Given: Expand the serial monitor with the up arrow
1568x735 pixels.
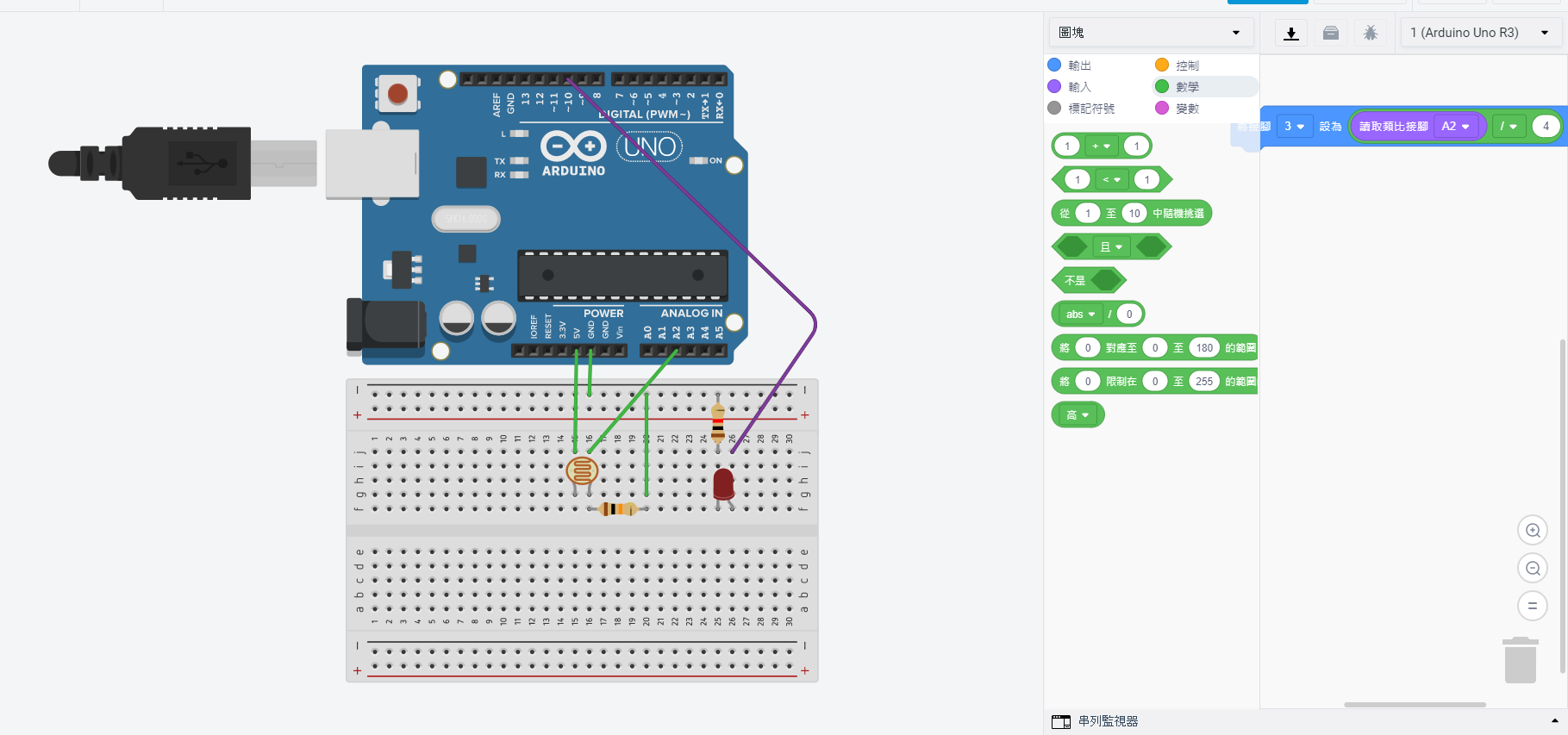Looking at the screenshot, I should [x=1554, y=721].
